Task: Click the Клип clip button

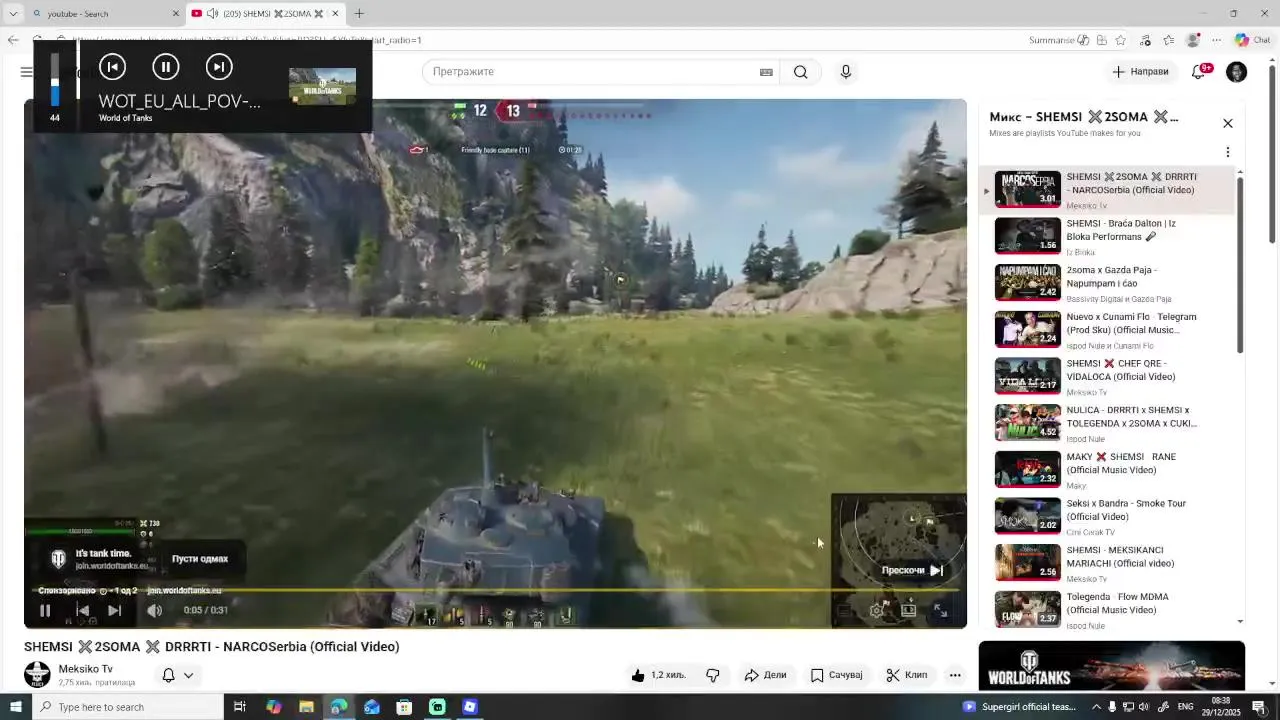Action: [906, 675]
